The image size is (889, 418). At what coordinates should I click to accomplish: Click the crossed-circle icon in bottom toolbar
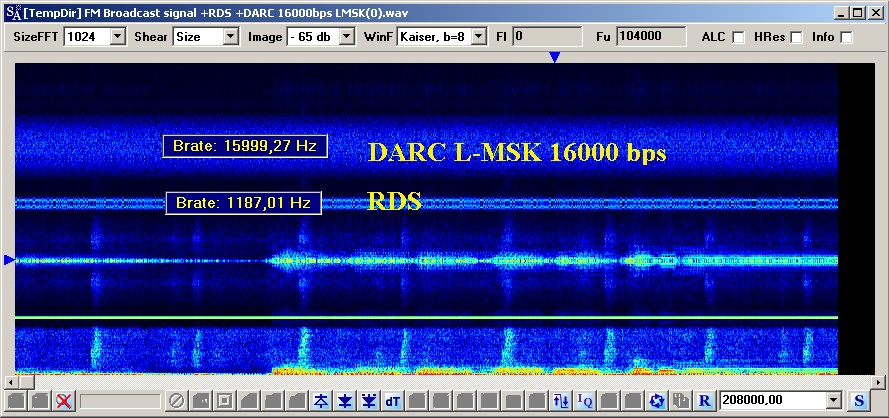pos(177,401)
